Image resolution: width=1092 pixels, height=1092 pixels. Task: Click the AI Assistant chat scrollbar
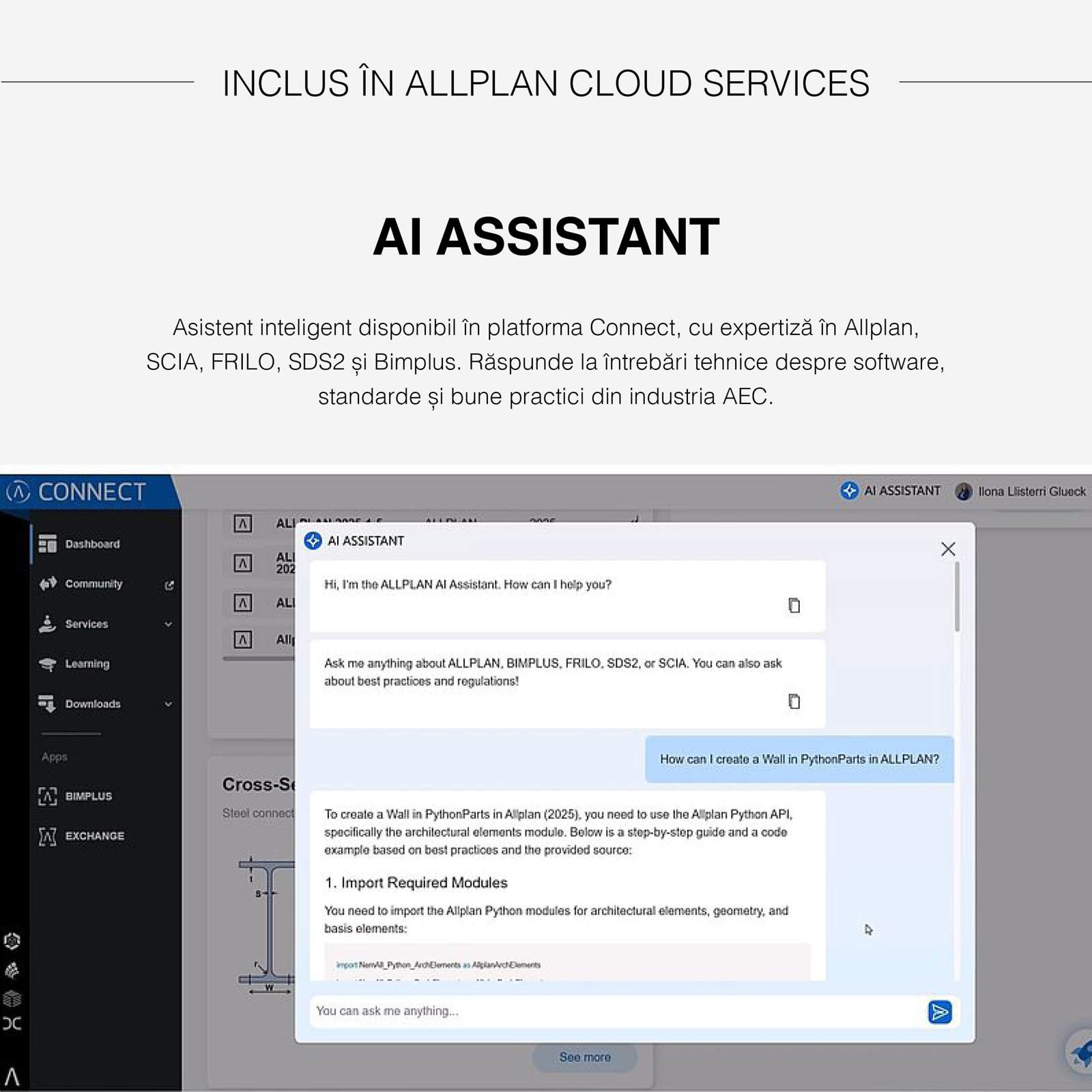coord(957,597)
